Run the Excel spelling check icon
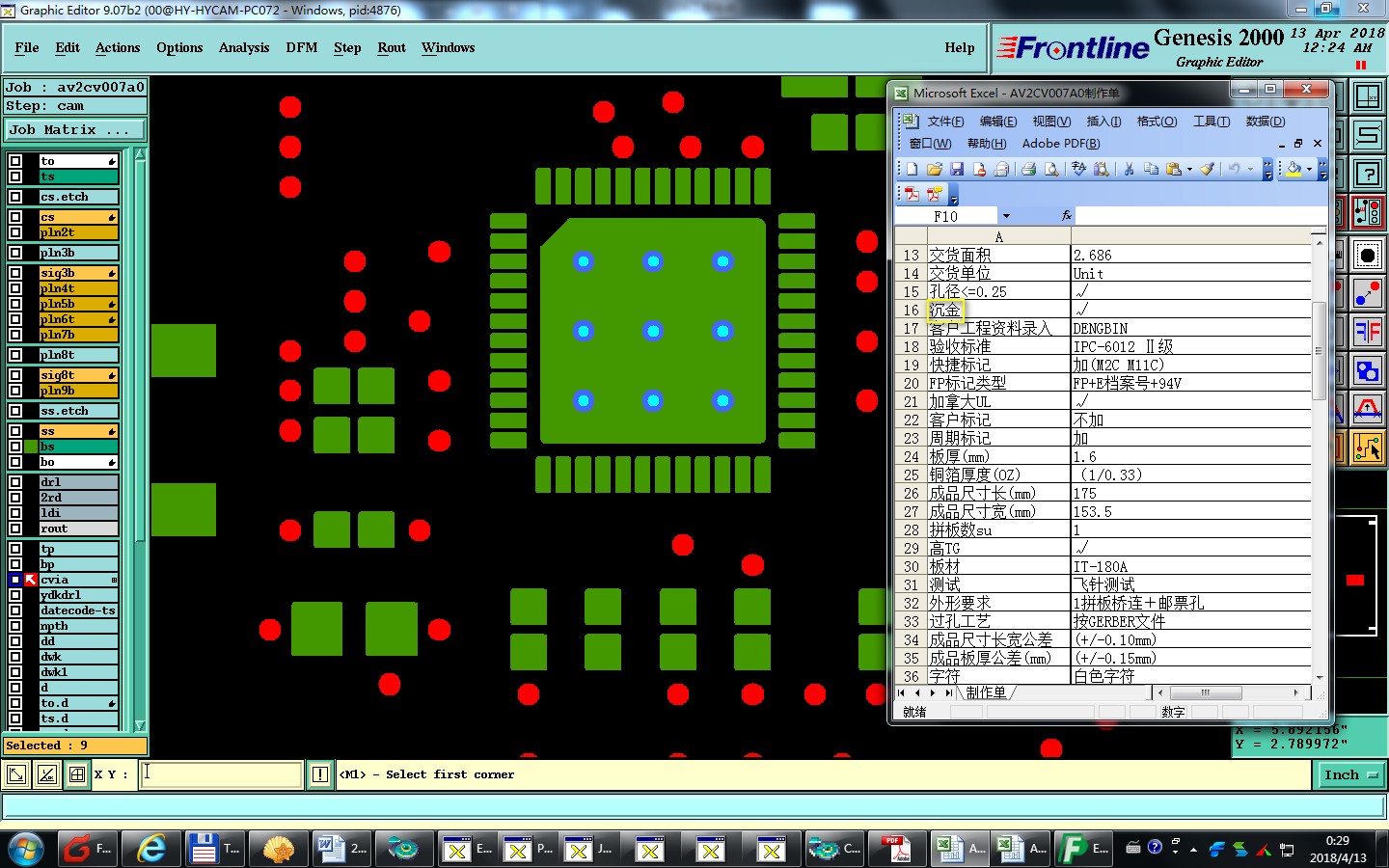 (x=1078, y=169)
